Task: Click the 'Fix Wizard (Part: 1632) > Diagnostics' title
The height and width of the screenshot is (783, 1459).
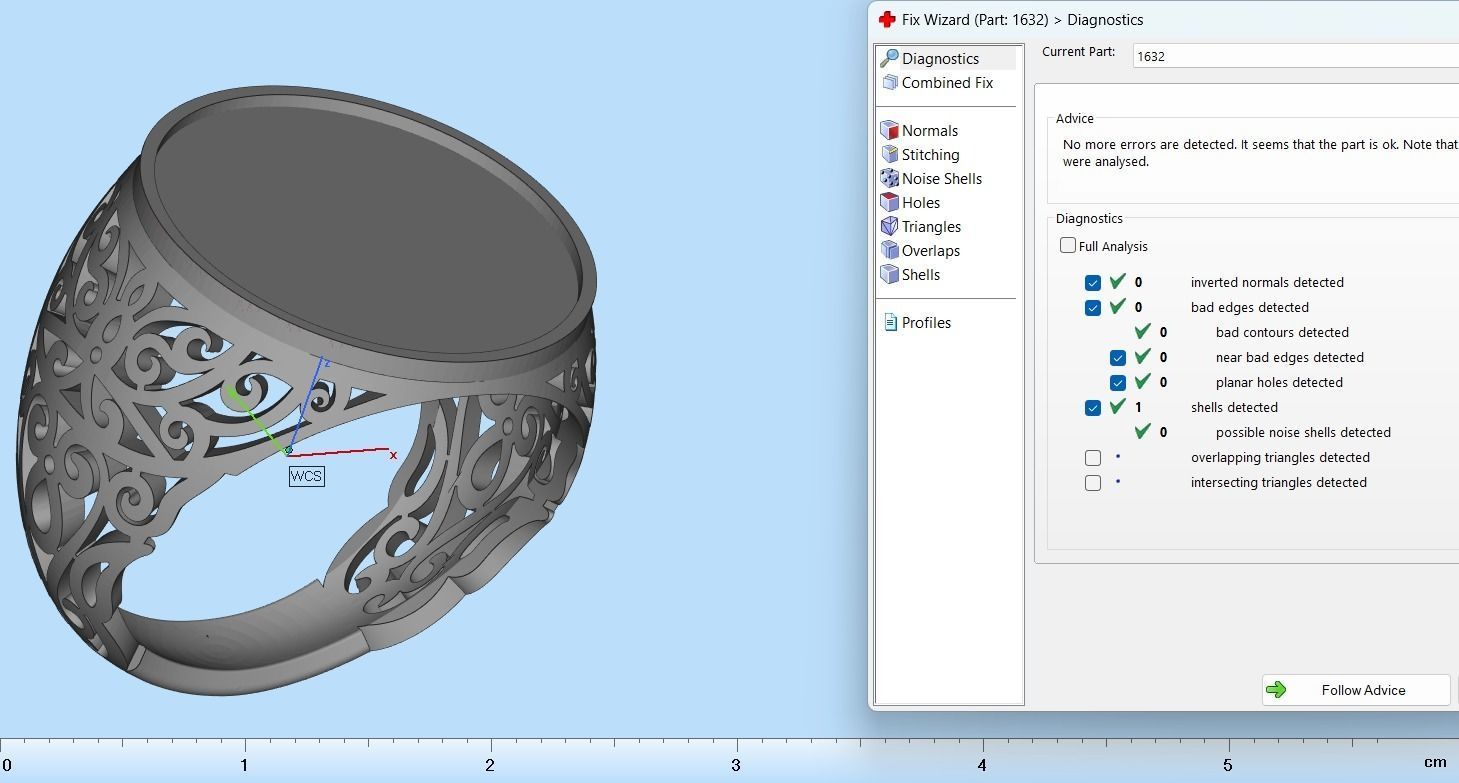Action: [x=1022, y=19]
